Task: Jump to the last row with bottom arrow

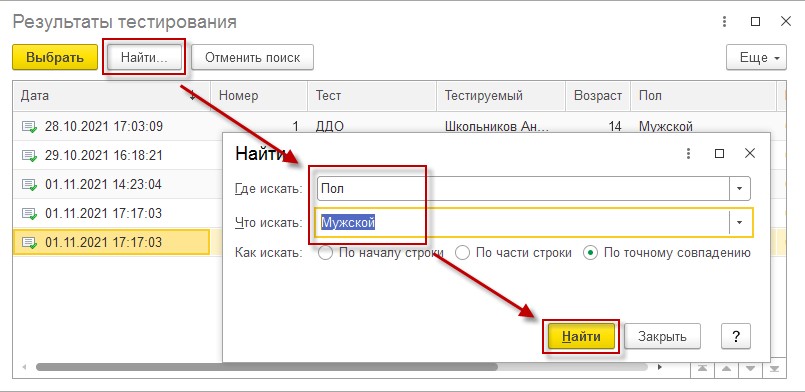Action: [775, 368]
